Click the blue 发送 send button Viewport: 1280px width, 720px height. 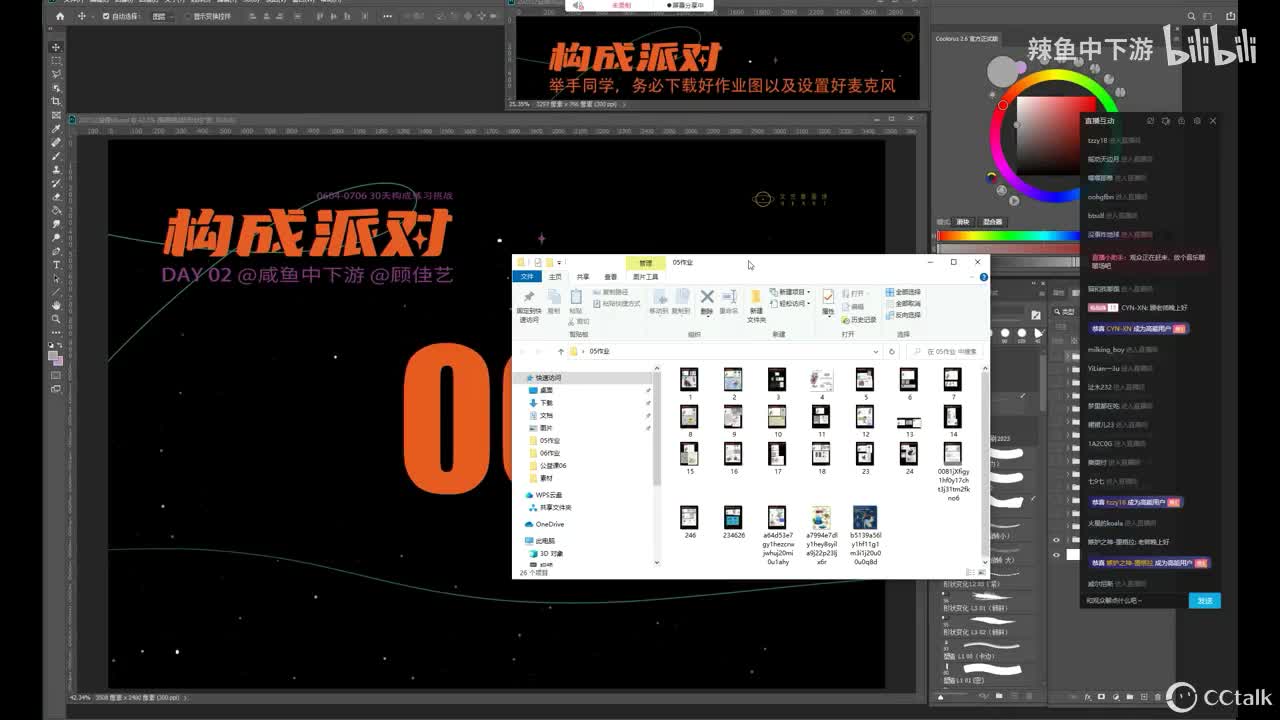point(1204,601)
